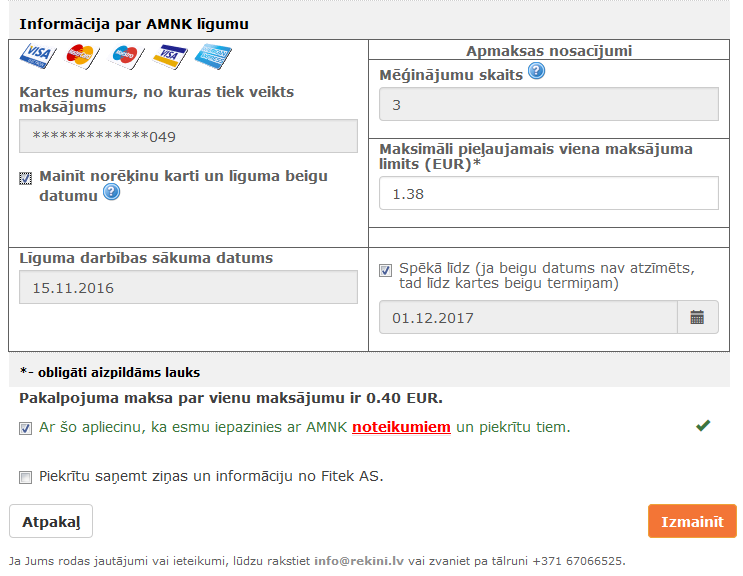Click the green confirmation checkmark icon
The image size is (743, 576).
click(x=703, y=425)
